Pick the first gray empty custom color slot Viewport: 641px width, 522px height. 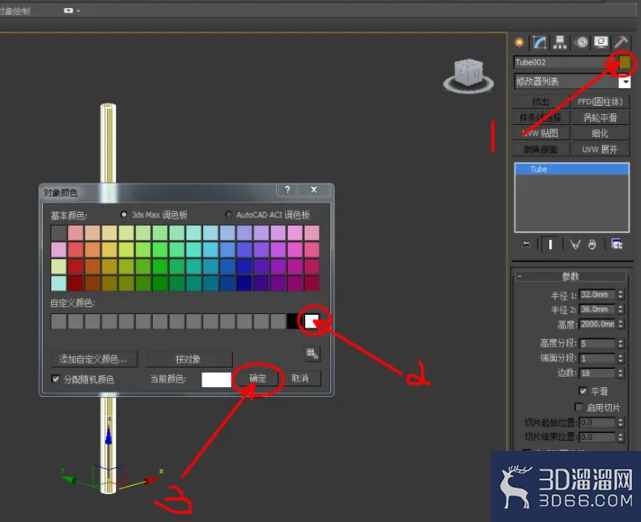pos(59,321)
